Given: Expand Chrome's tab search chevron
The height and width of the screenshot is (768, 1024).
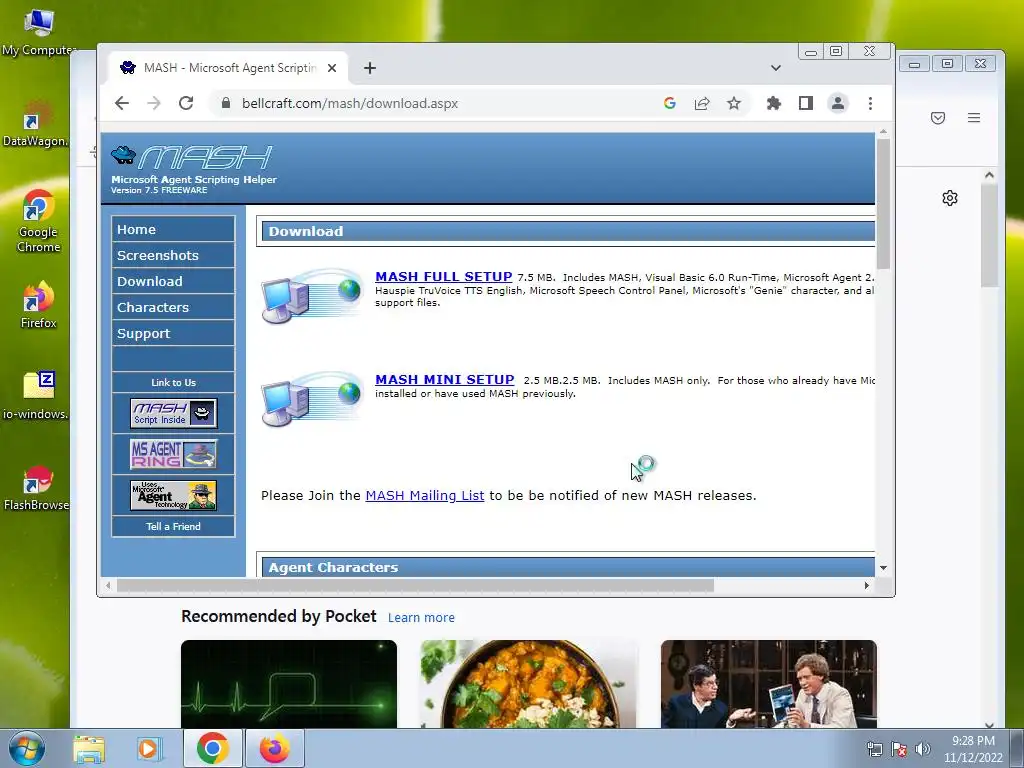Looking at the screenshot, I should (776, 68).
